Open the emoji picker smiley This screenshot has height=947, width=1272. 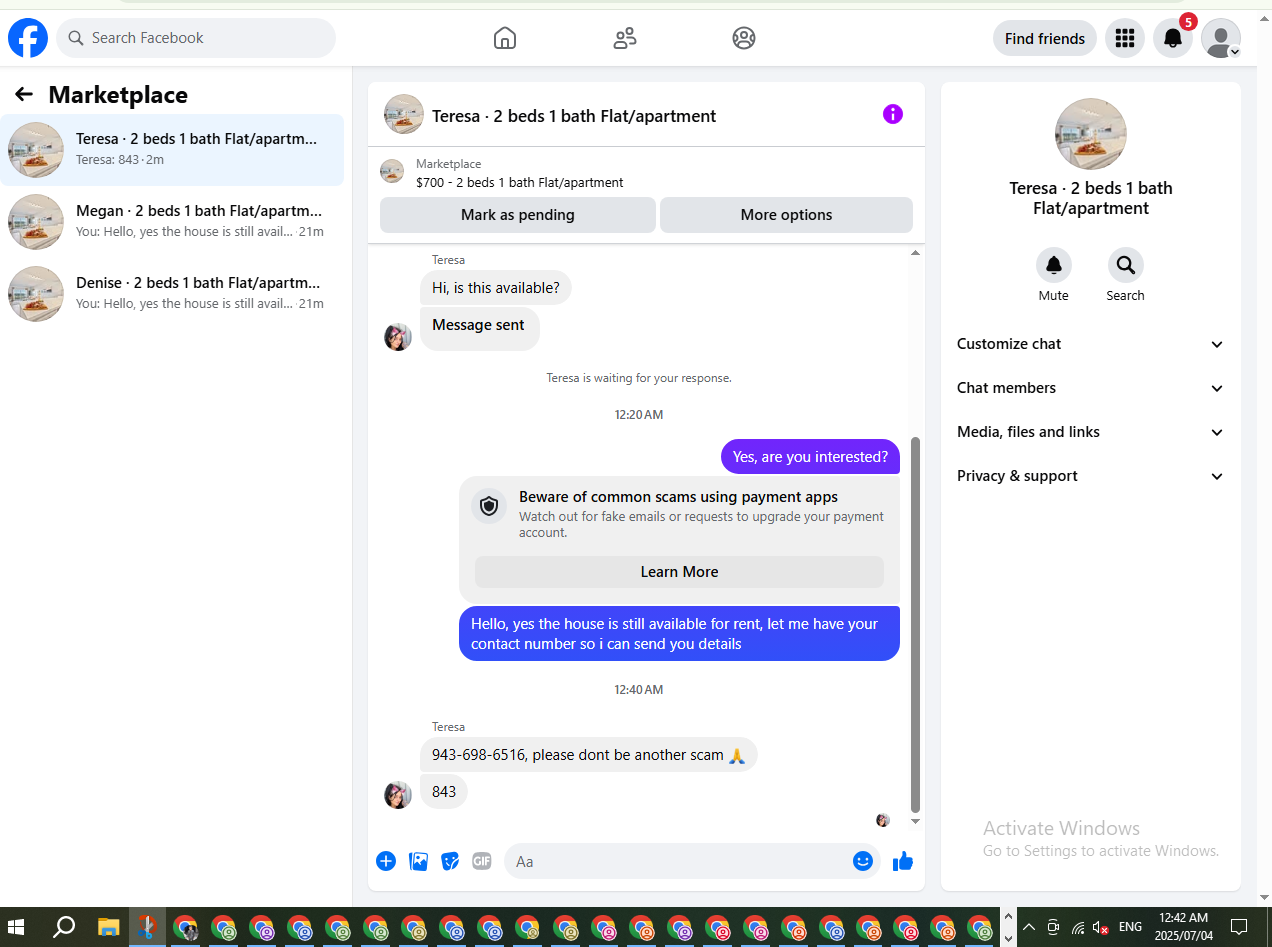coord(863,861)
